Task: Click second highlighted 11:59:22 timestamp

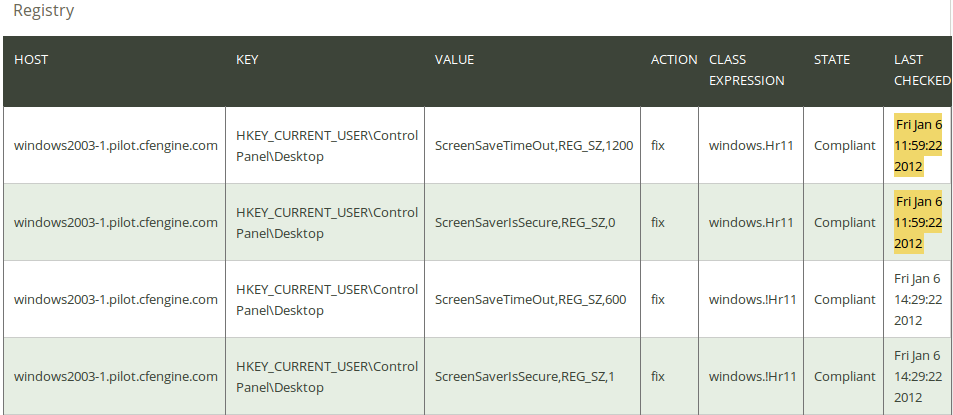Action: [918, 222]
